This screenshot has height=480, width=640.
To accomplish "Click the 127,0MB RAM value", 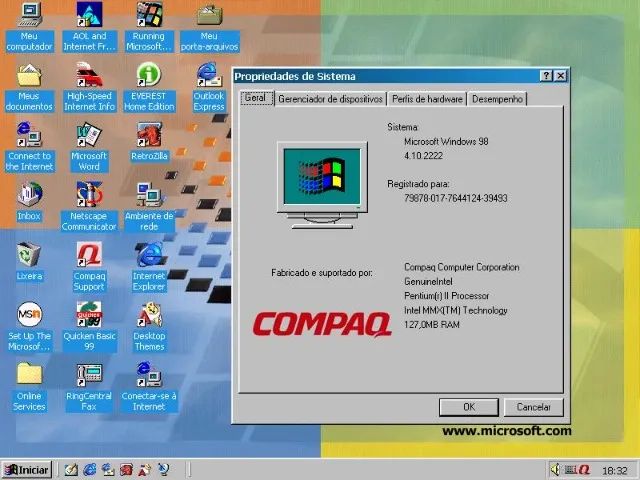I will pyautogui.click(x=432, y=325).
